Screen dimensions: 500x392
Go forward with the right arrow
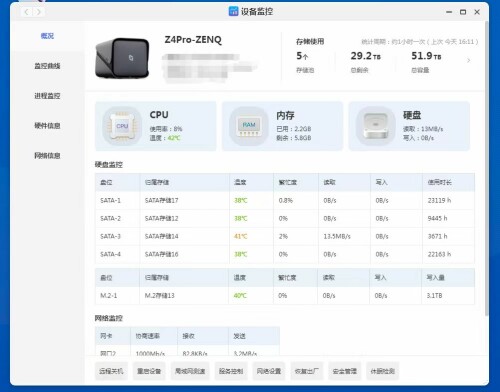click(x=39, y=12)
